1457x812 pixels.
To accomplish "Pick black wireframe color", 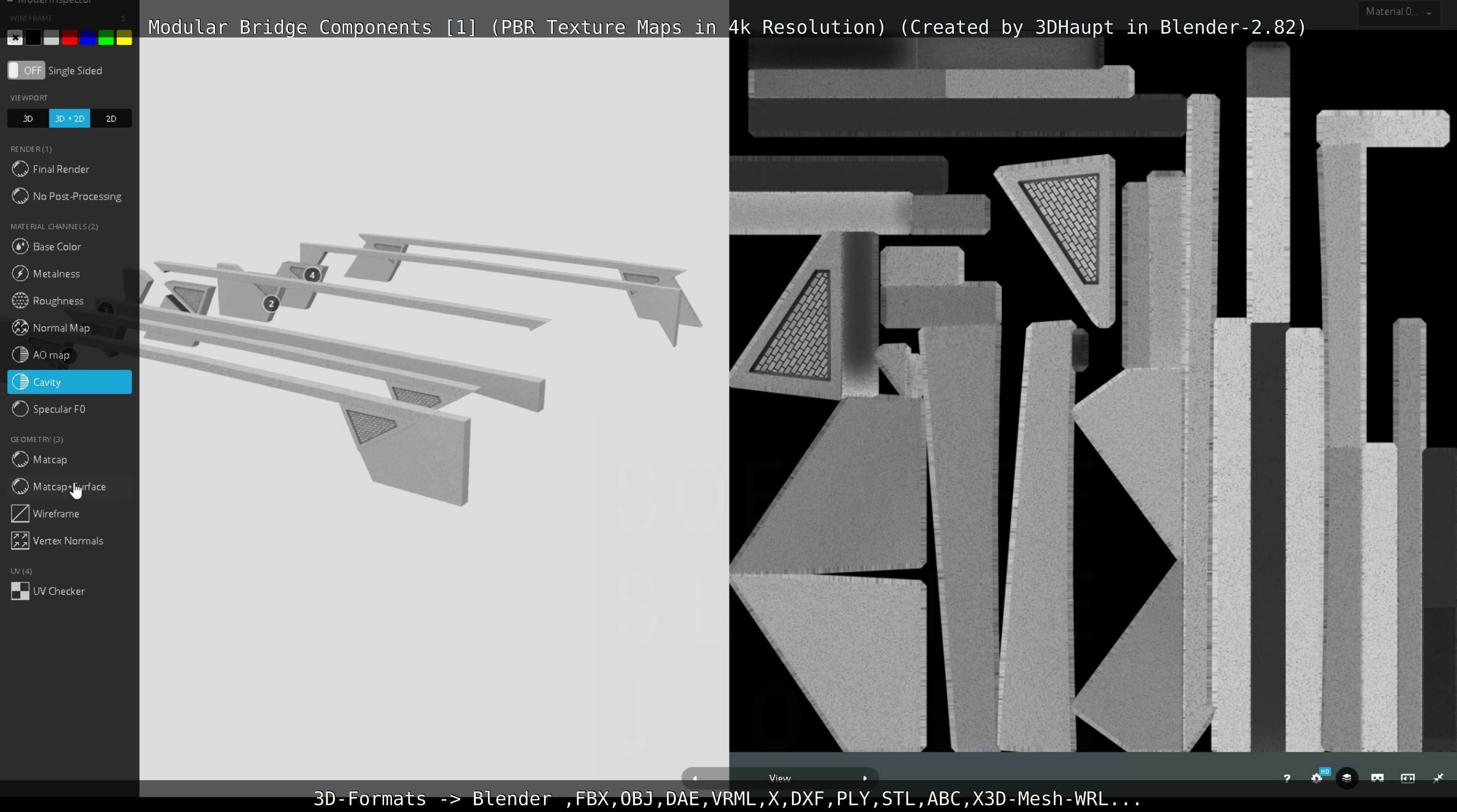I will point(33,38).
